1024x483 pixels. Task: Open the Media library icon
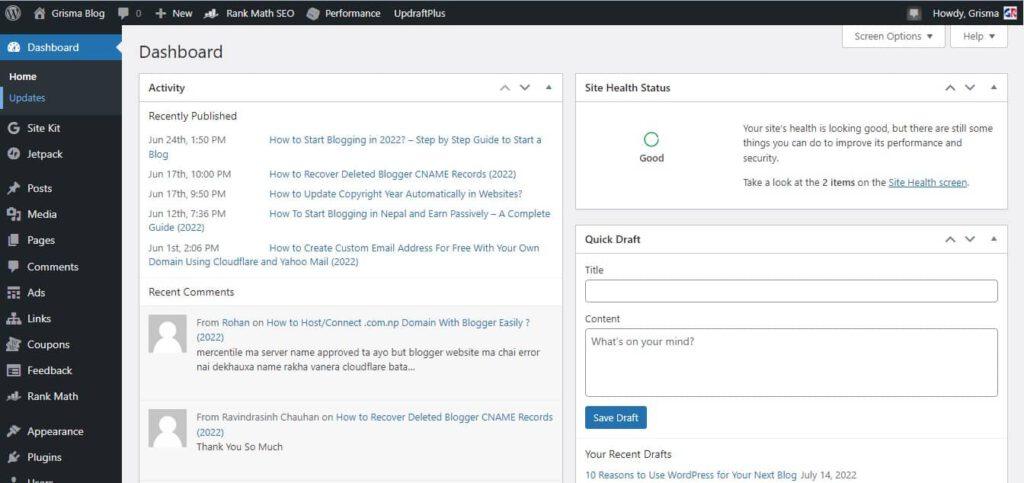[14, 214]
